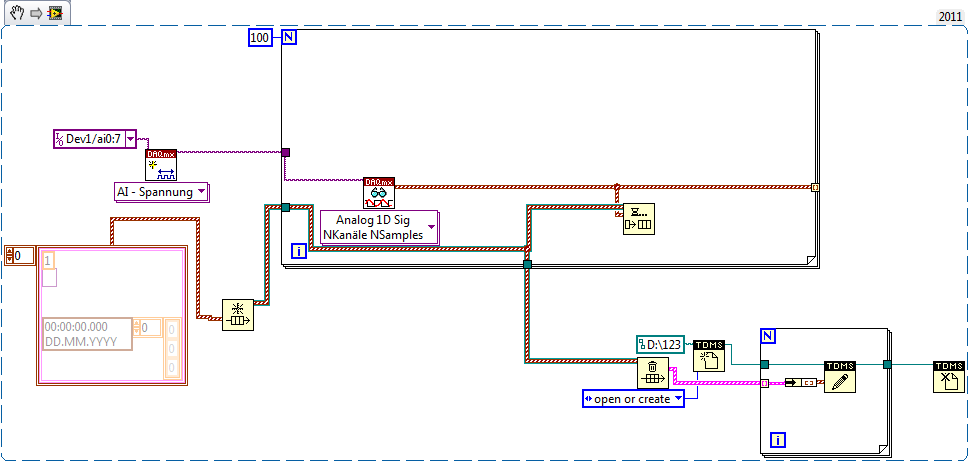Click the output tunnel on first loop right edge

point(815,187)
